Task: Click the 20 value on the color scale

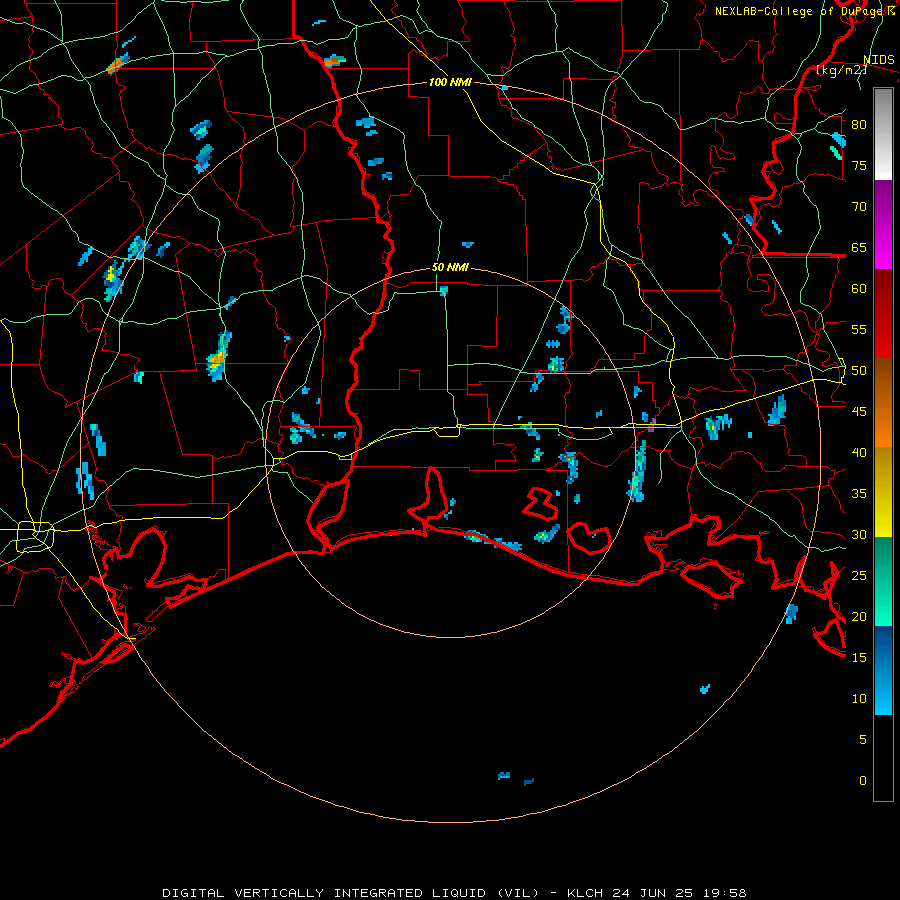Action: (x=859, y=616)
